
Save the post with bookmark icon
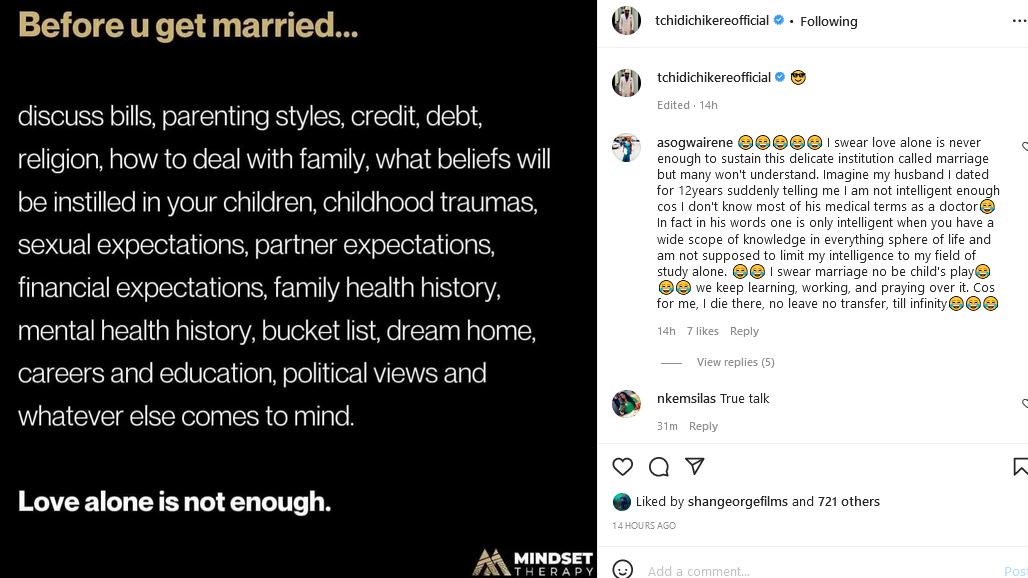click(1020, 467)
